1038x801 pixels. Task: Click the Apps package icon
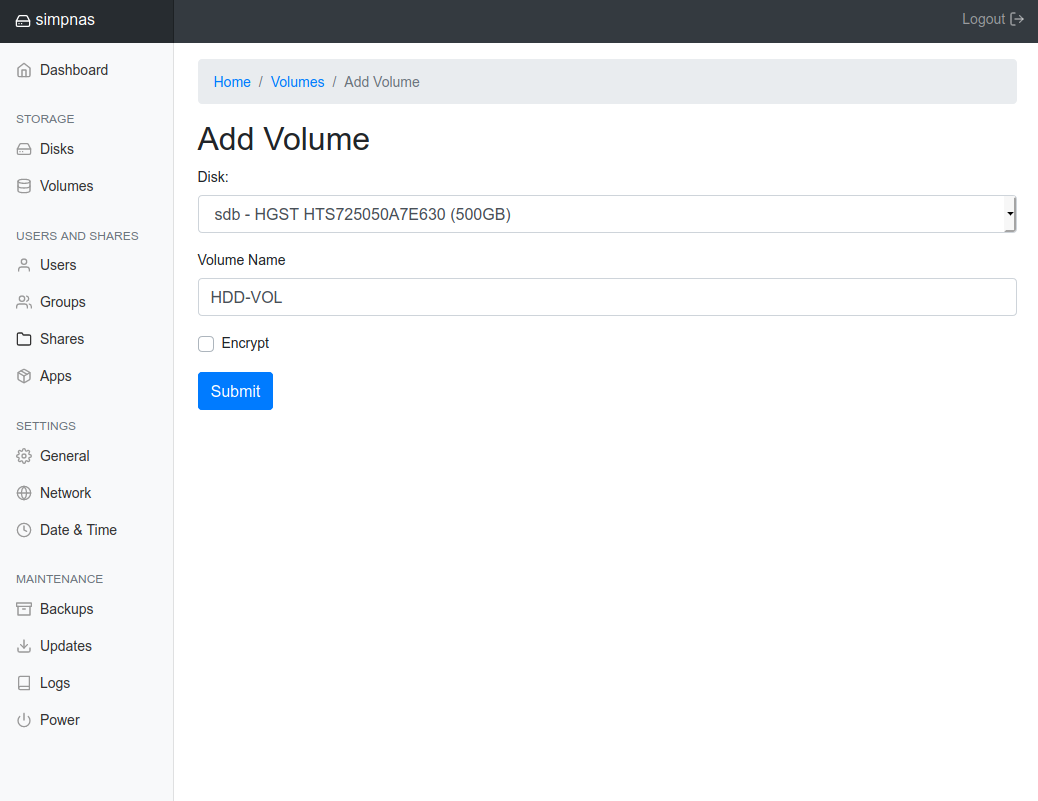tap(24, 377)
